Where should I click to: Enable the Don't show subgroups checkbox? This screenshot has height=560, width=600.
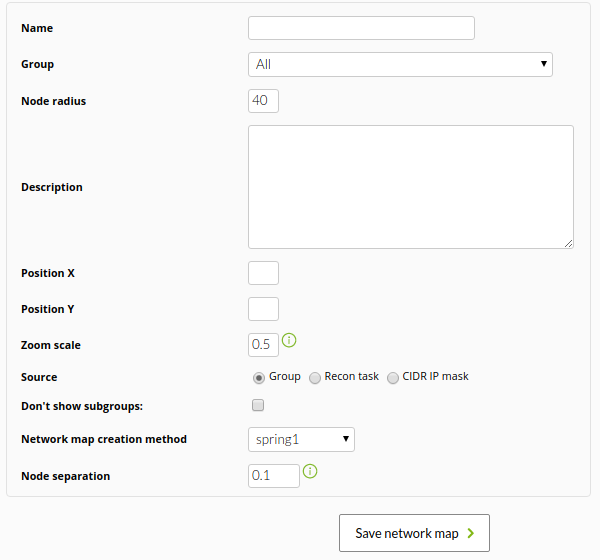(x=258, y=405)
